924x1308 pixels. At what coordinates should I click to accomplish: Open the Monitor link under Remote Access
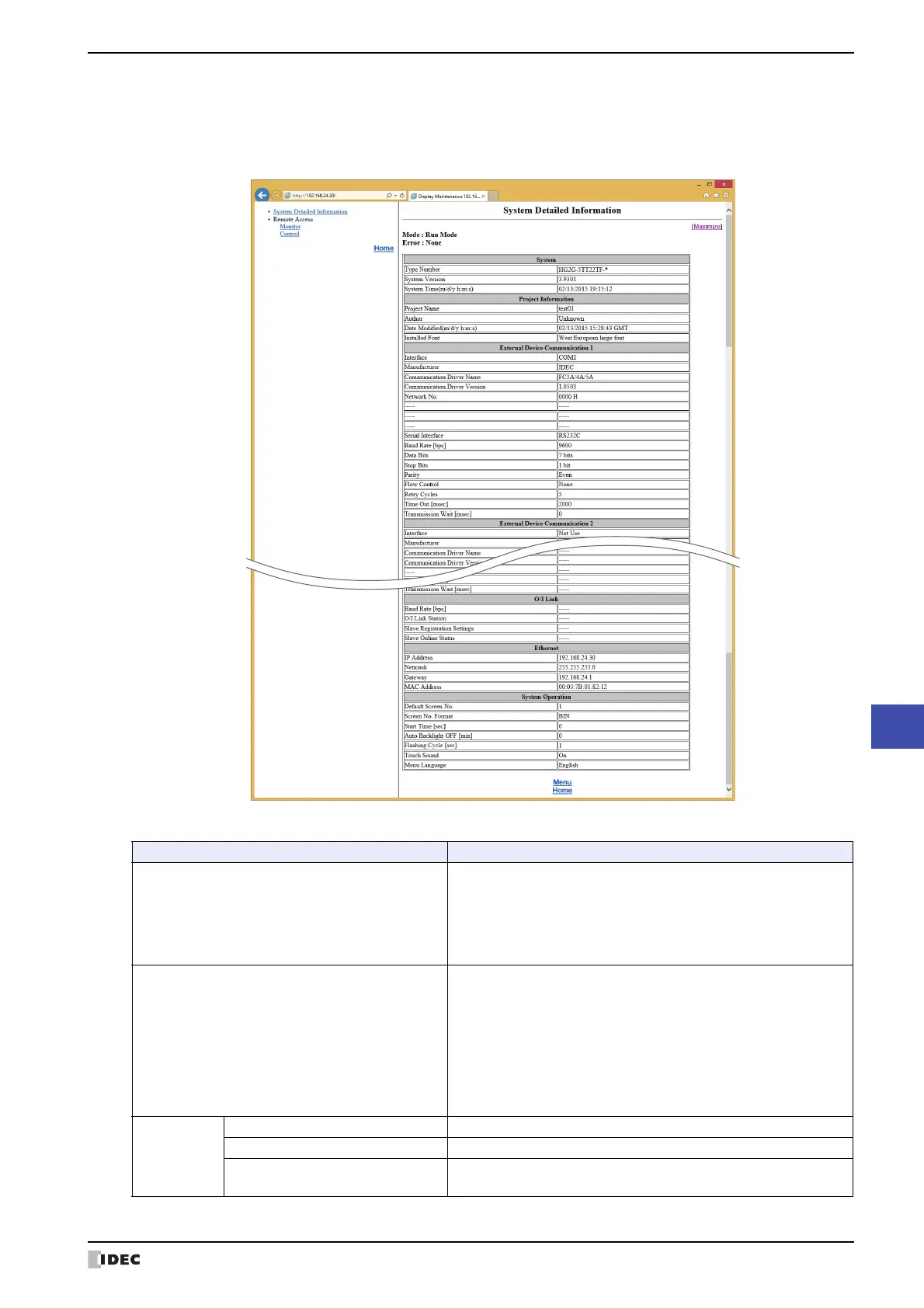(x=290, y=227)
